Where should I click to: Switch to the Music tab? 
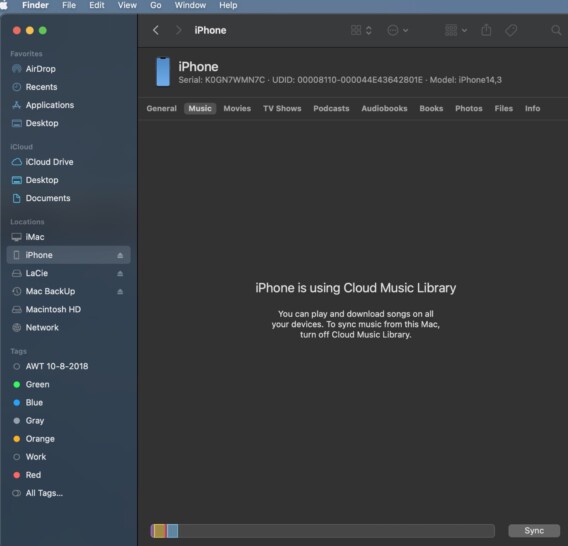click(x=200, y=108)
